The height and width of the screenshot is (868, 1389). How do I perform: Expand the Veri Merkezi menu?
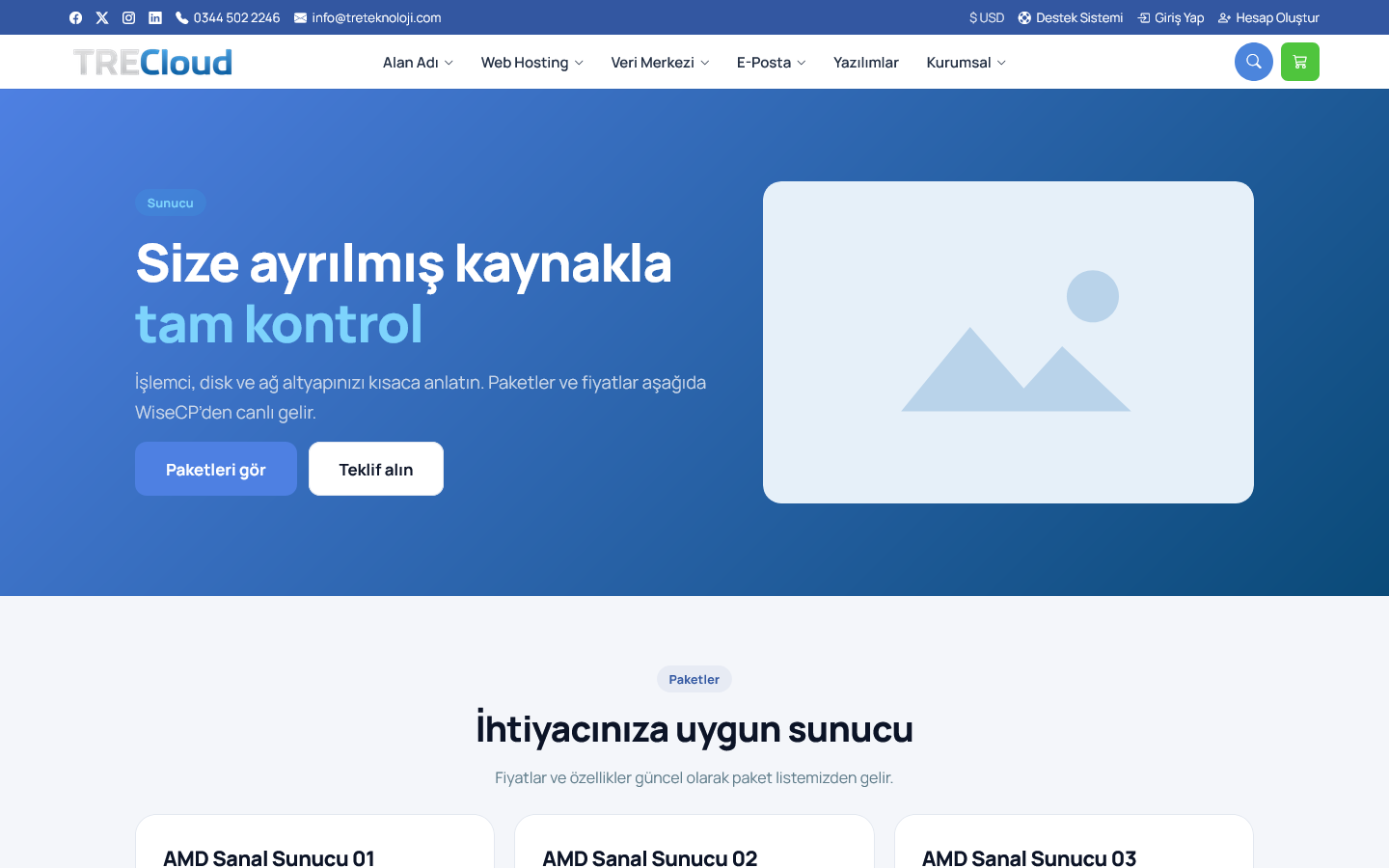coord(660,62)
